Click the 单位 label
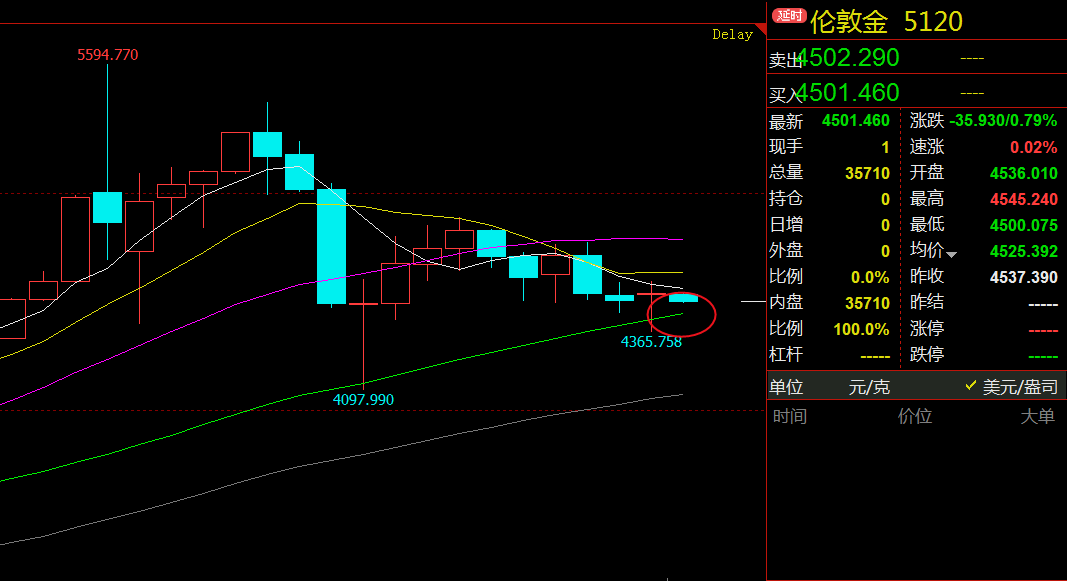 point(786,387)
